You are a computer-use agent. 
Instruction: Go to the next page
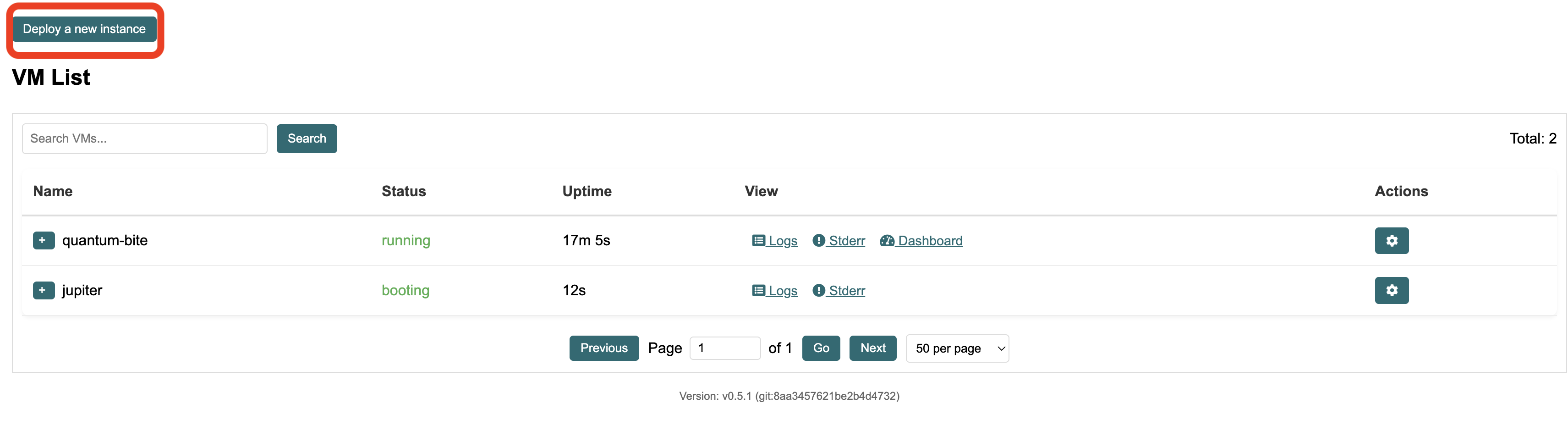[872, 348]
